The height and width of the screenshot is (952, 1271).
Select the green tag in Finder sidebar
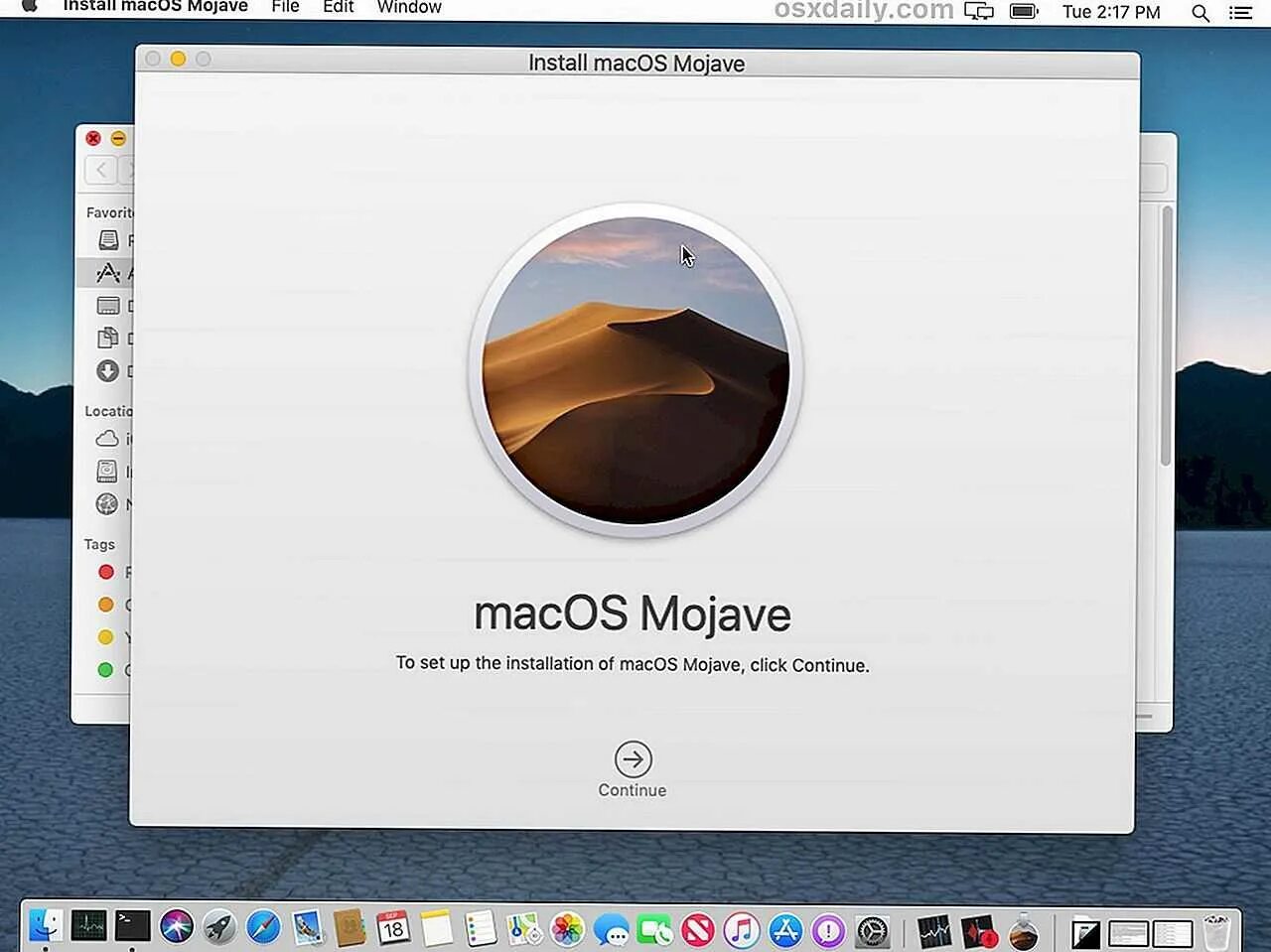106,669
